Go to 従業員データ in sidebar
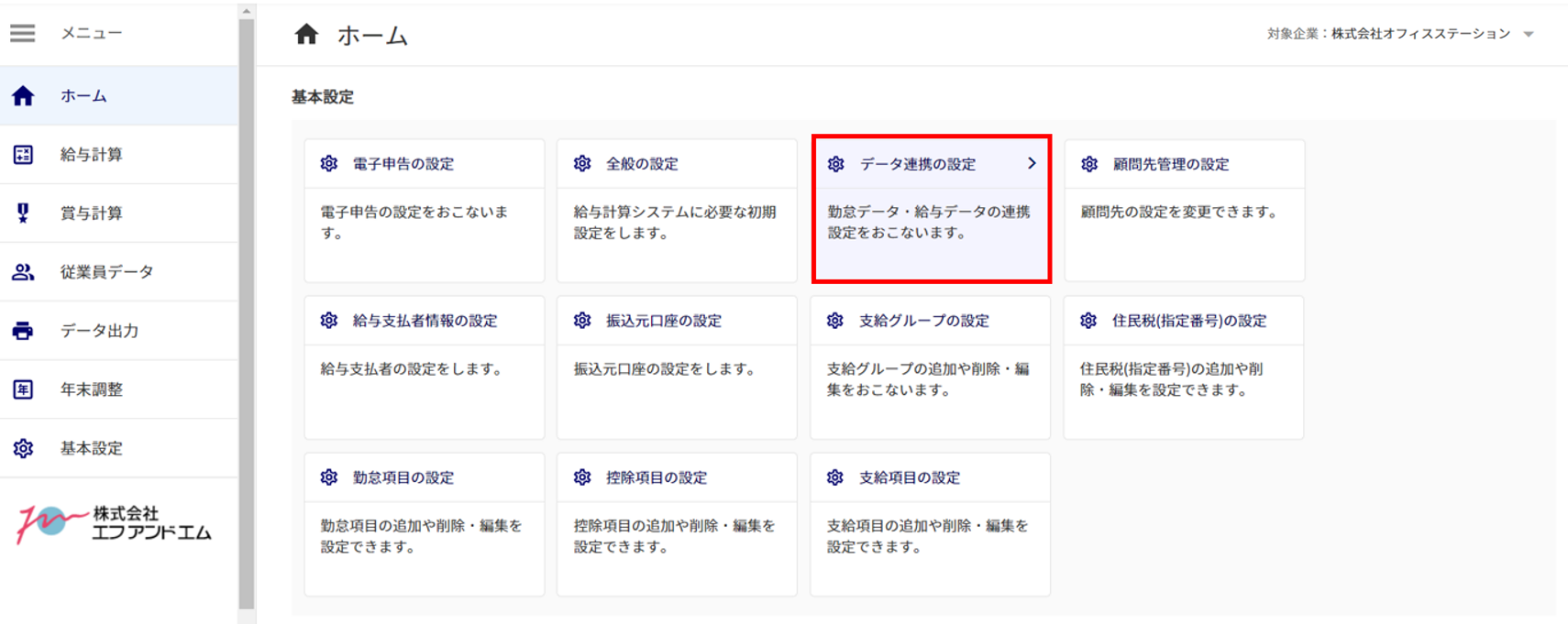Viewport: 1568px width, 624px height. 119,271
